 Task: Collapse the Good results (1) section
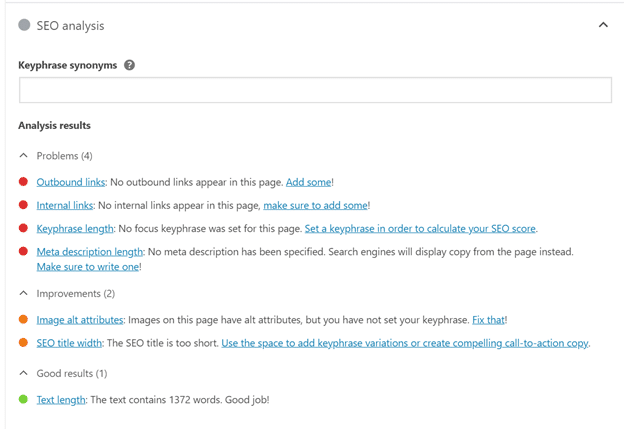click(24, 373)
